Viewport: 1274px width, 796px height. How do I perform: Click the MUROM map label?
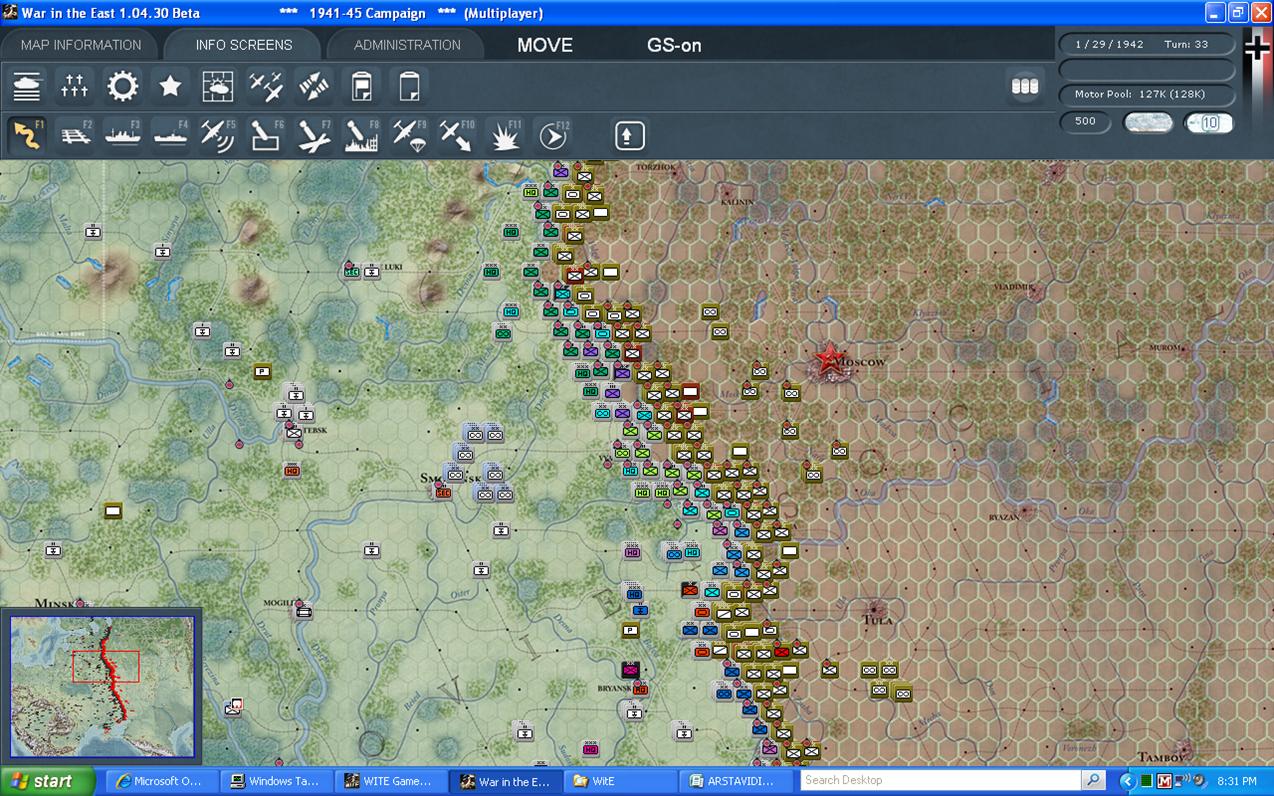[x=1167, y=347]
